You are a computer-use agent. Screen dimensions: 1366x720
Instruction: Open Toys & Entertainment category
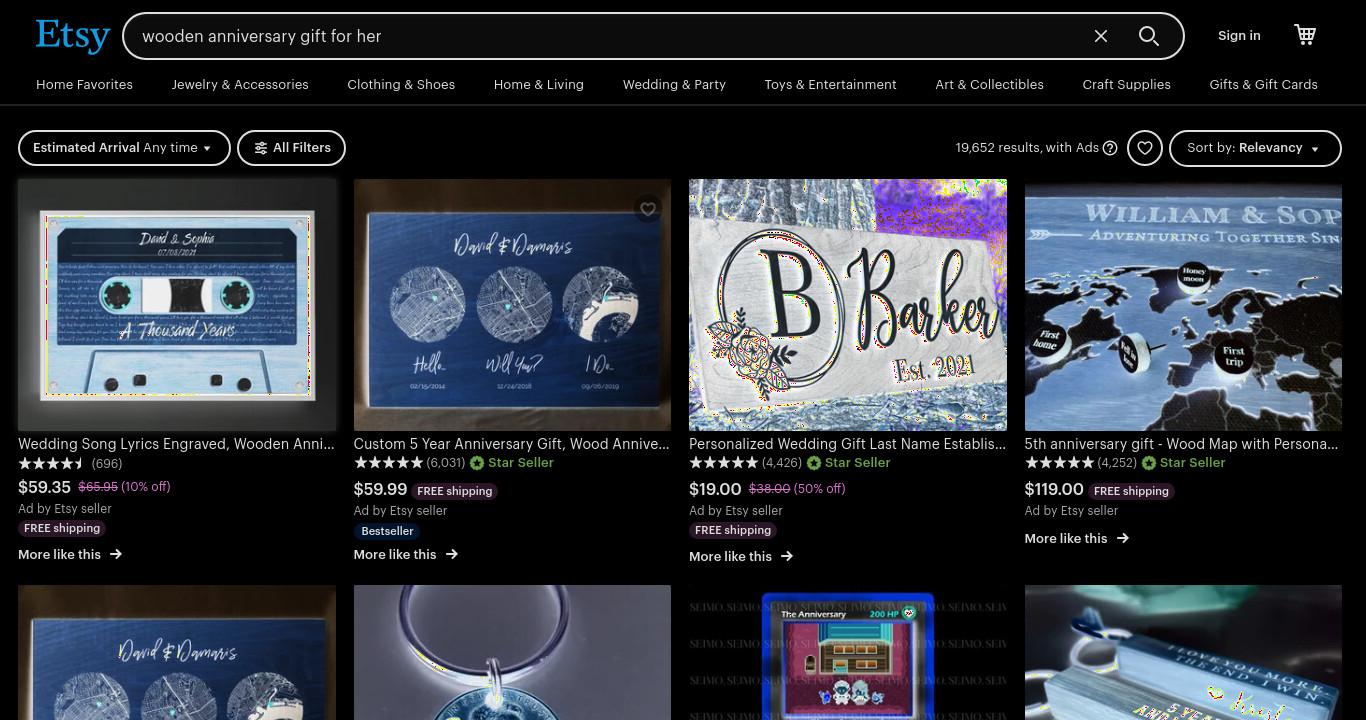(x=830, y=85)
